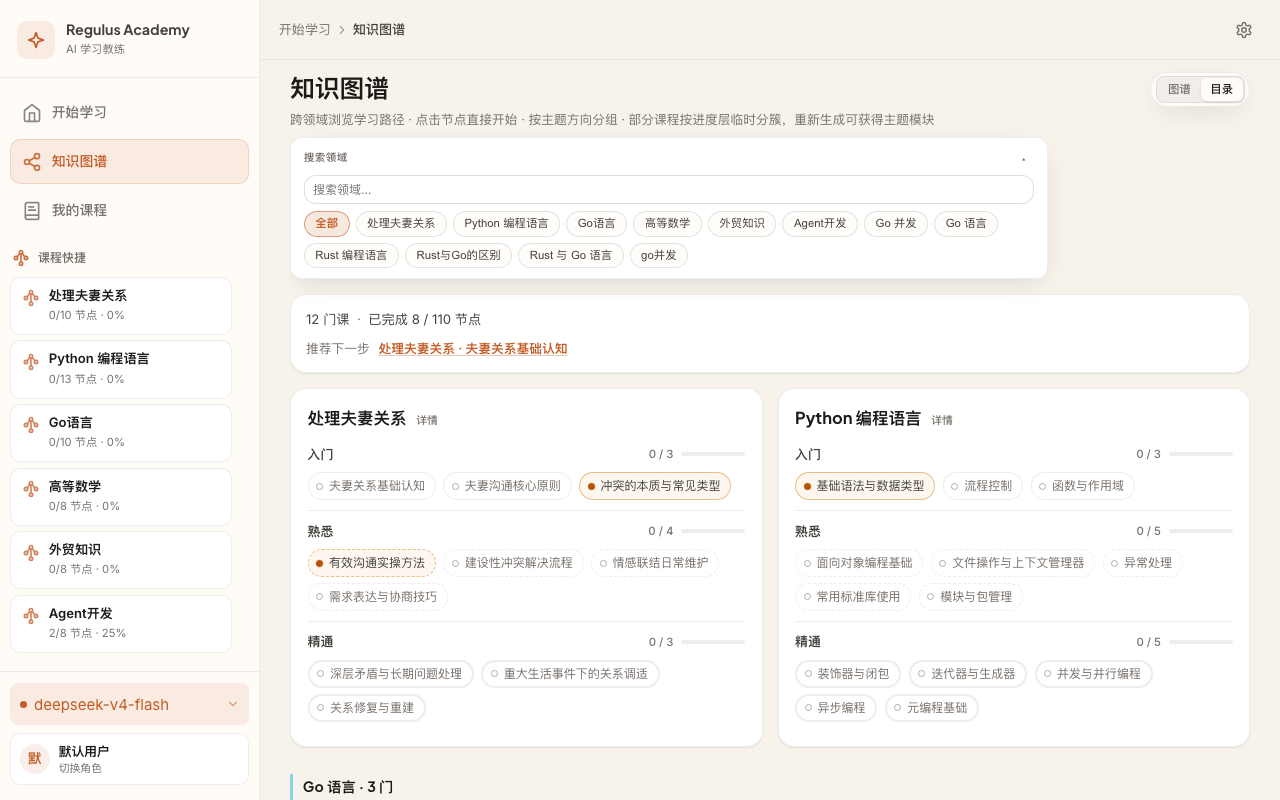The height and width of the screenshot is (800, 1280).
Task: Start the 冲突的本质与常见类型 node
Action: (x=655, y=486)
